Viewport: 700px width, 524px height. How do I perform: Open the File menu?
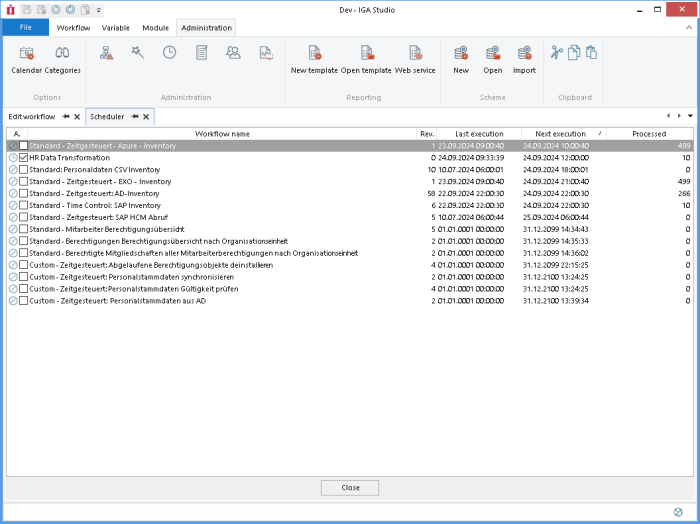(26, 28)
